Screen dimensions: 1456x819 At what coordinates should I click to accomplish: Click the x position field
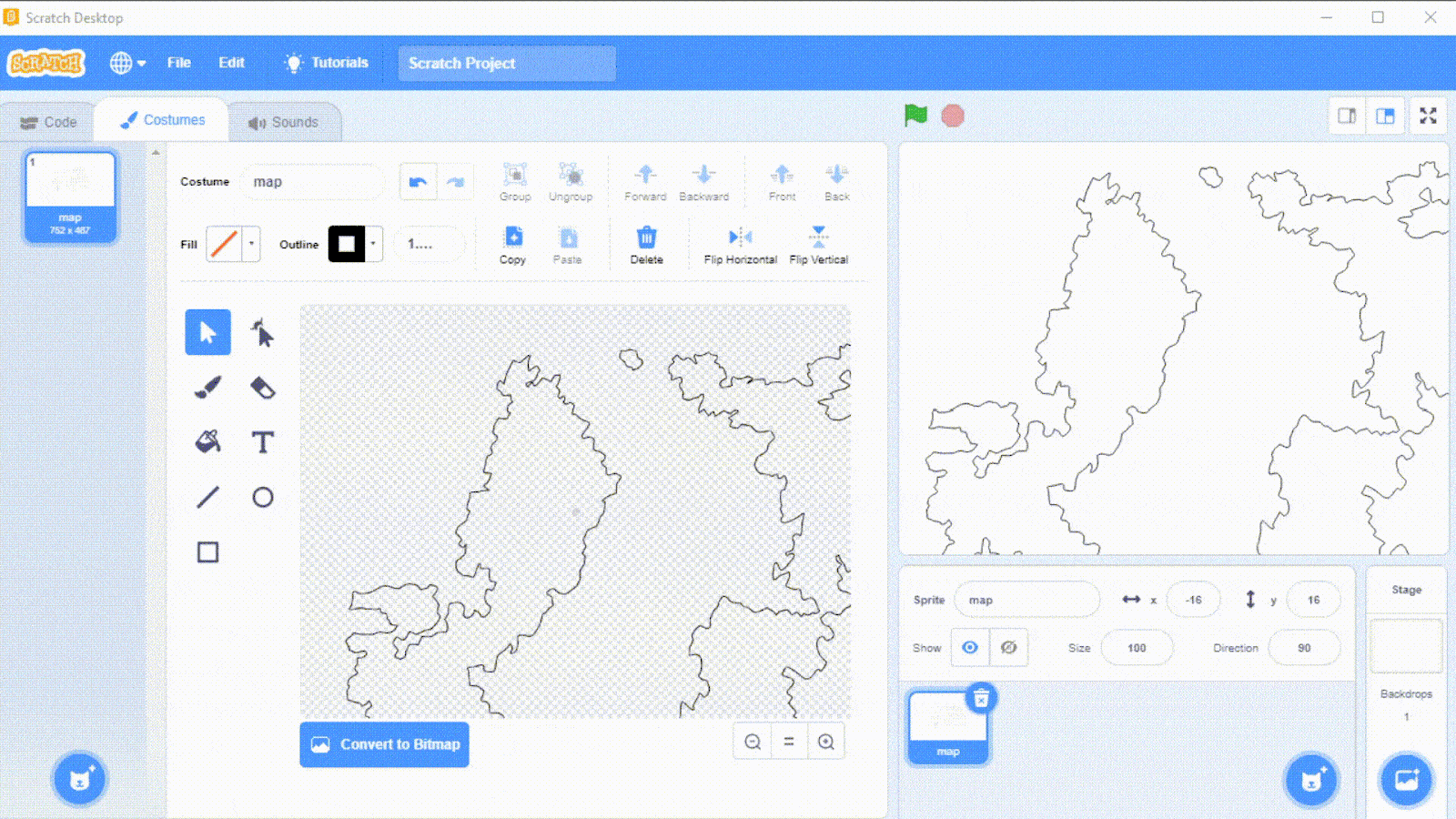(x=1193, y=600)
